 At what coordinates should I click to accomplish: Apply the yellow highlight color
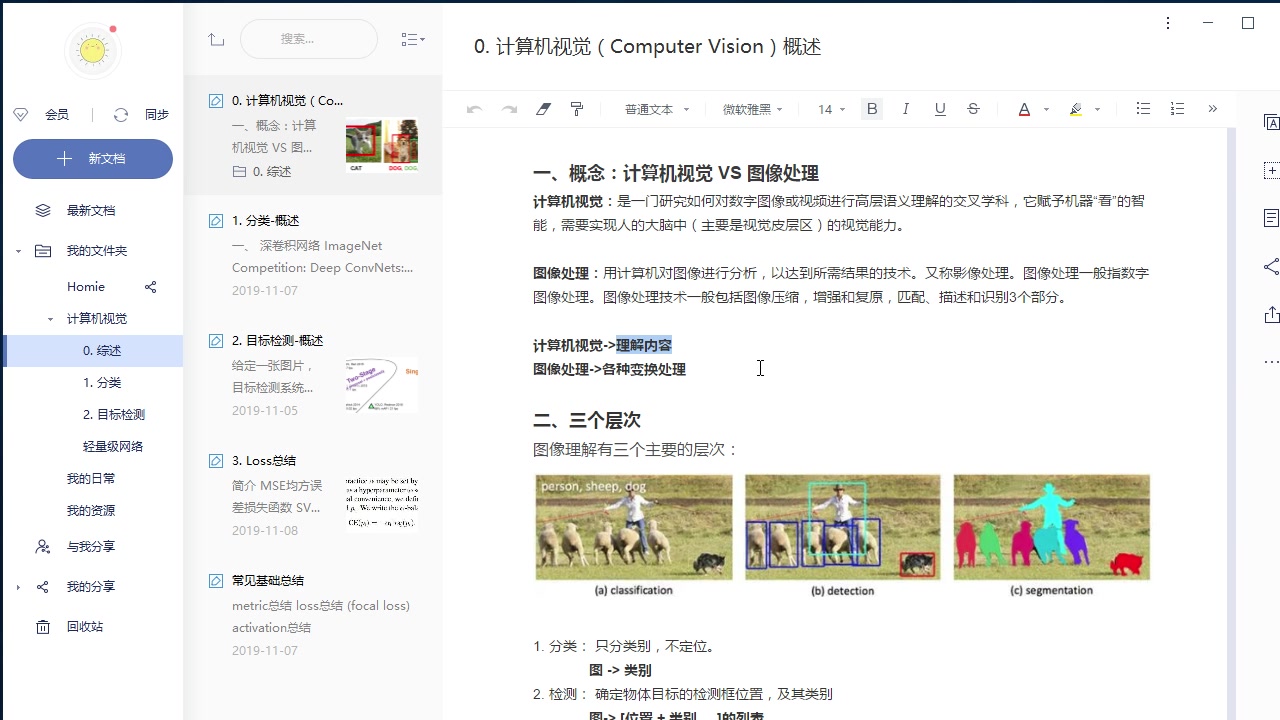[x=1076, y=109]
